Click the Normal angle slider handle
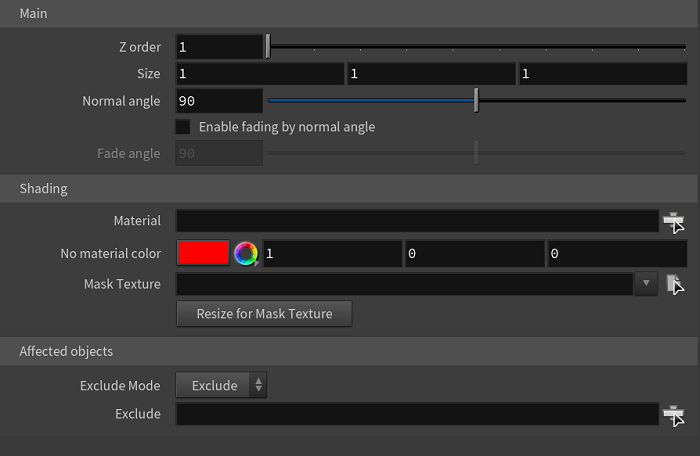The height and width of the screenshot is (456, 700). (x=476, y=100)
